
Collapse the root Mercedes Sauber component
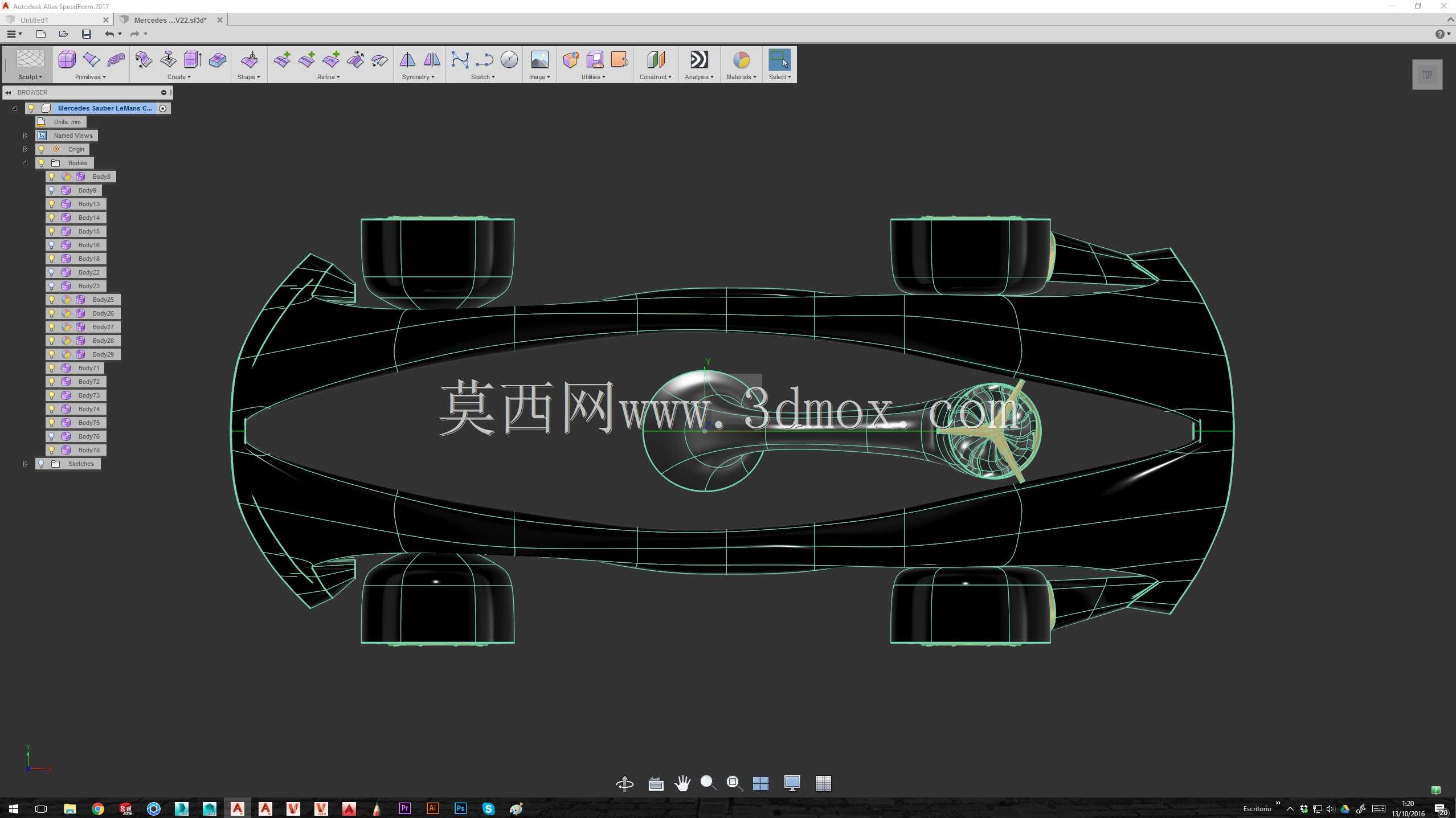pos(15,108)
